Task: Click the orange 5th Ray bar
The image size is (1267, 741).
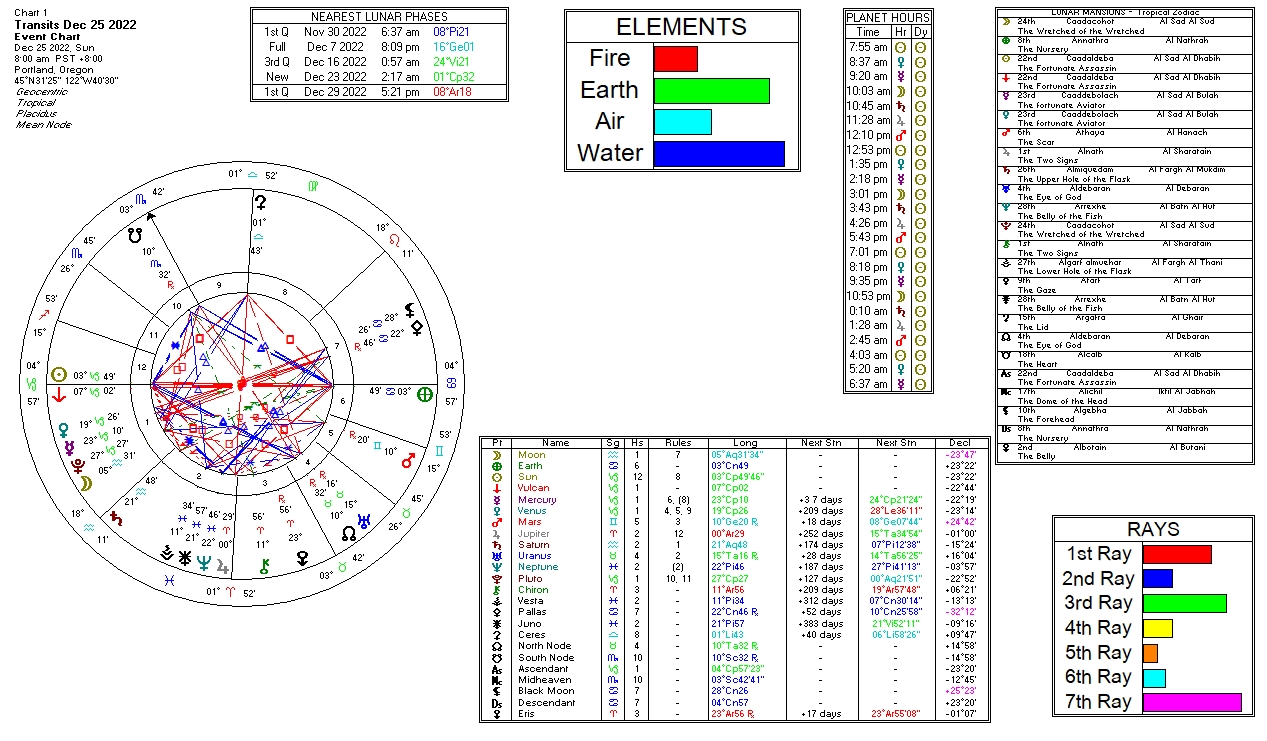Action: tap(1150, 653)
